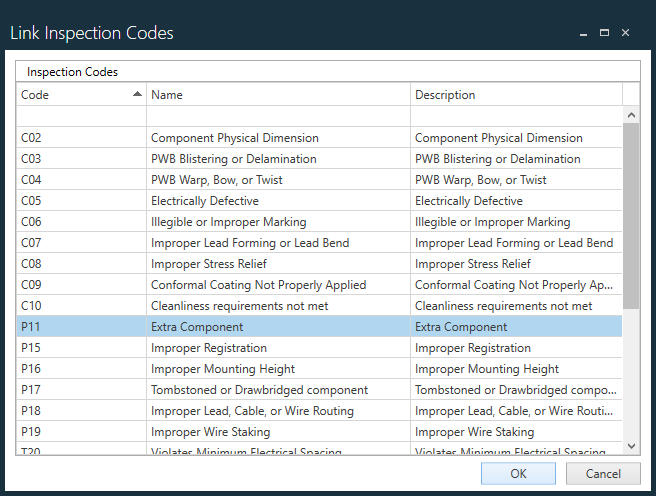Sort by the Description column header
The height and width of the screenshot is (496, 656).
click(x=515, y=95)
